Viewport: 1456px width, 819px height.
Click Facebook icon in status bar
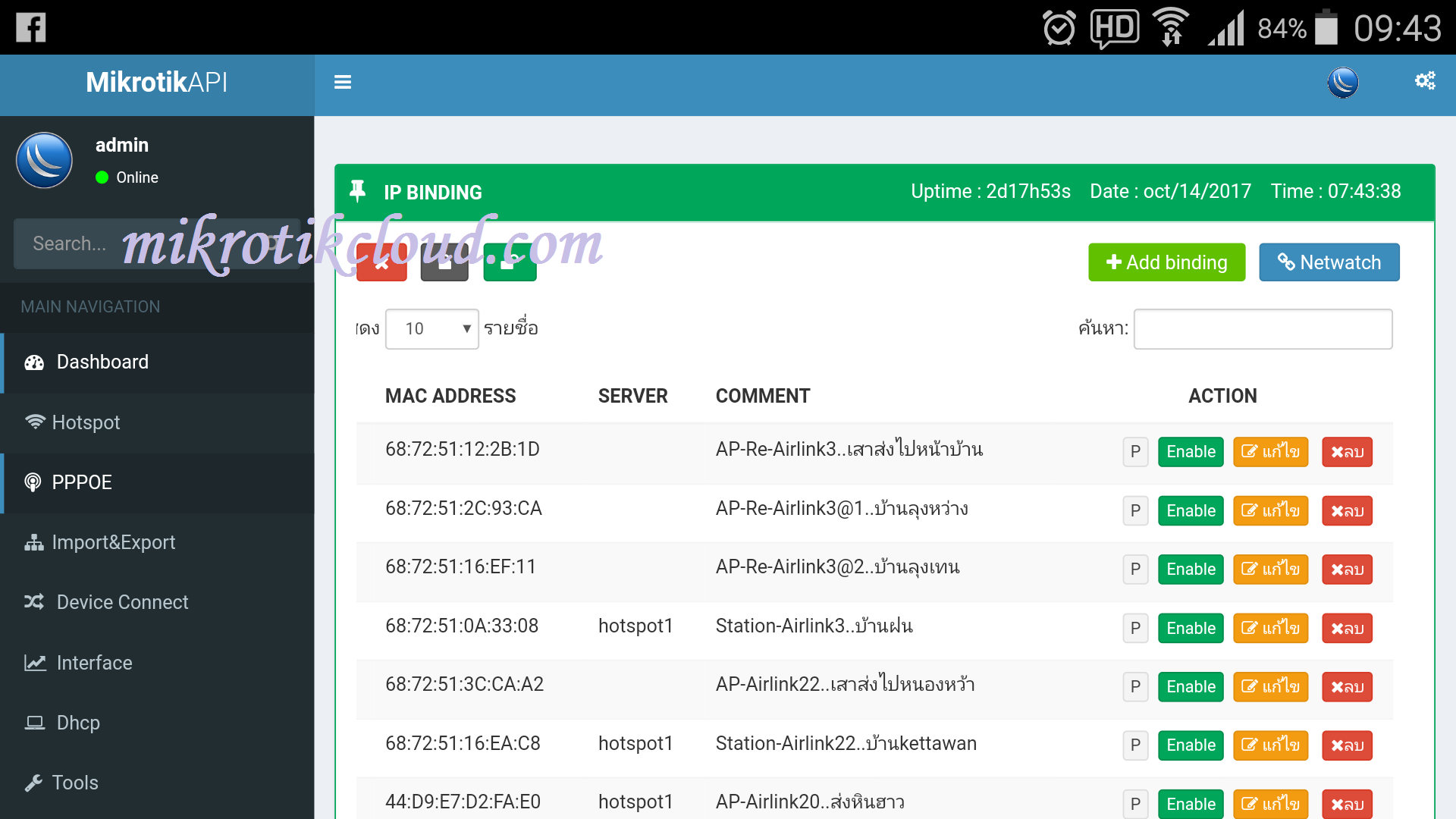(x=31, y=26)
